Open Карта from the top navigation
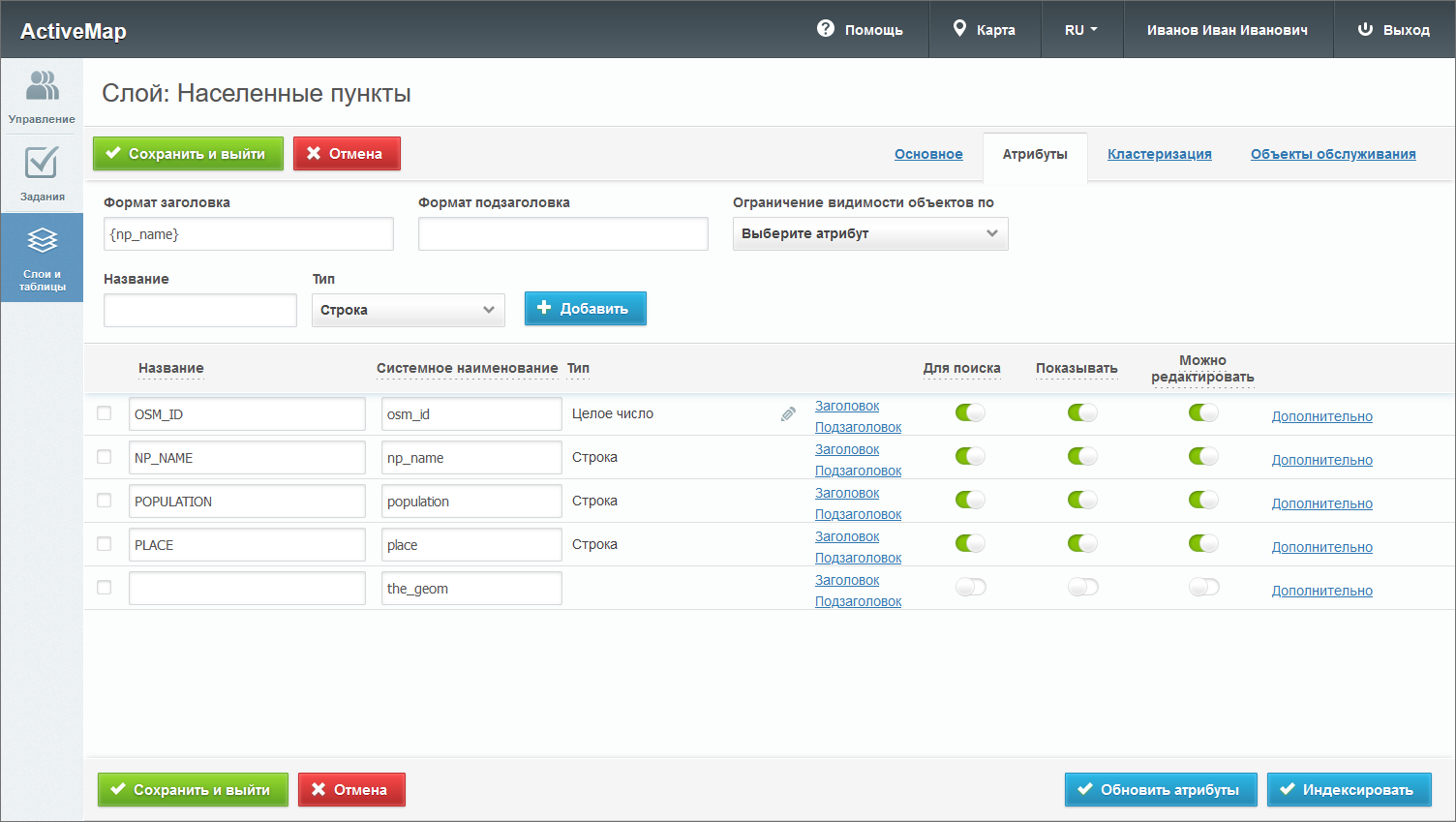The image size is (1456, 822). click(985, 30)
